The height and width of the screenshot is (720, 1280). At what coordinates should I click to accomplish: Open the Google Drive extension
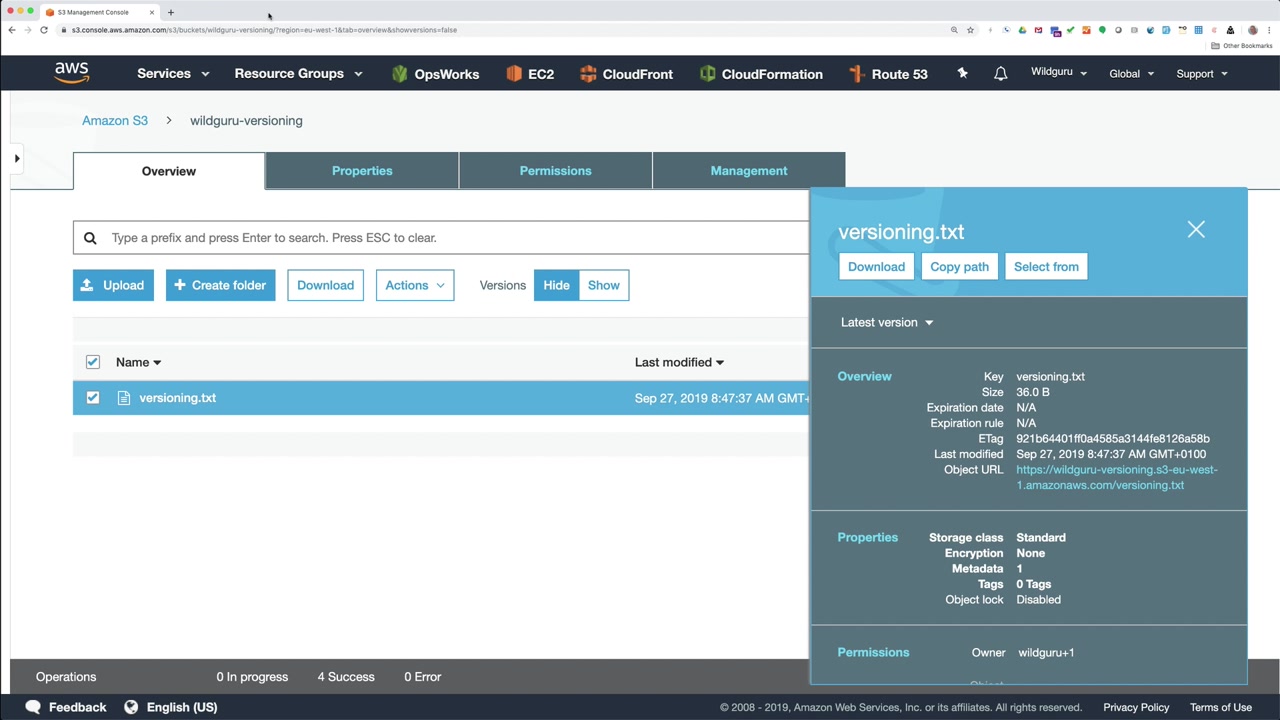1022,30
